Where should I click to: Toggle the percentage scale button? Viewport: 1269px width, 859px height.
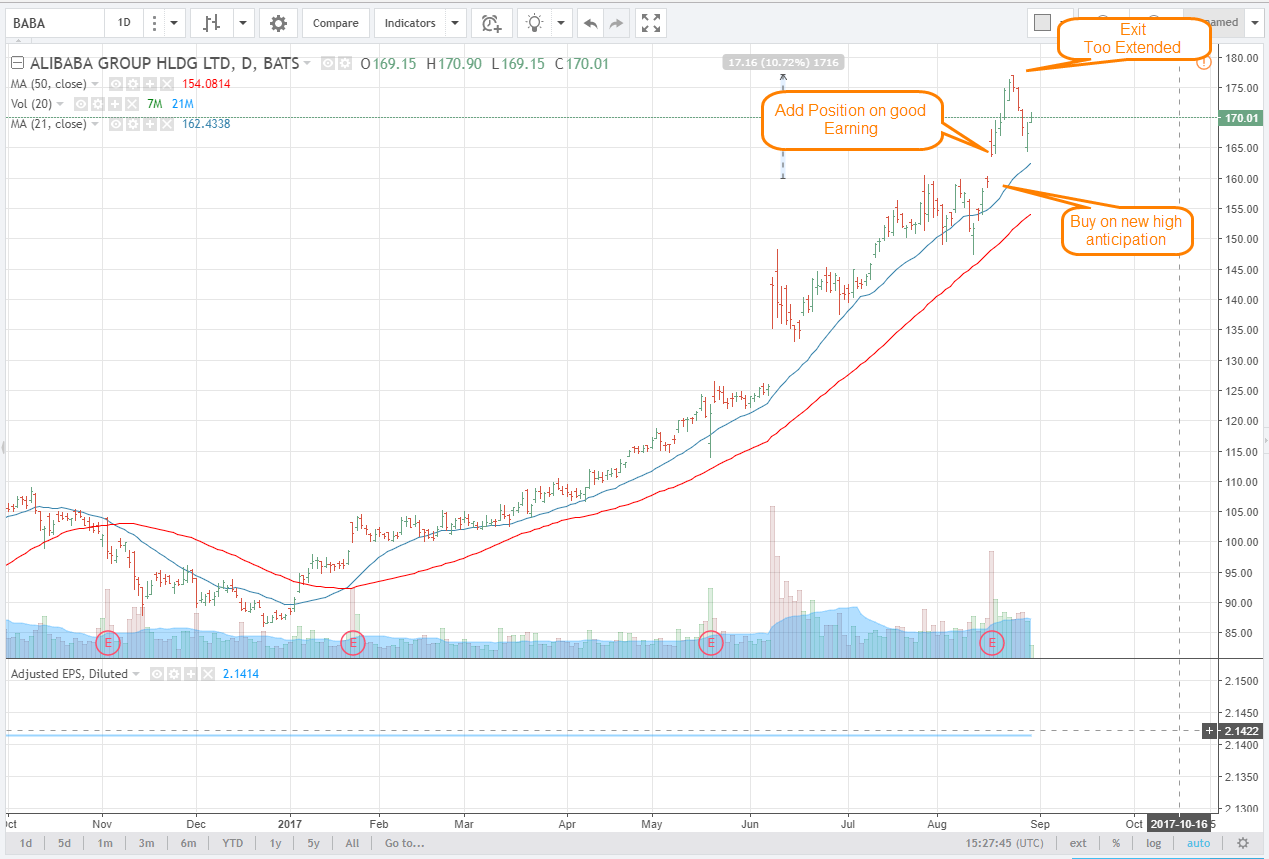pos(1116,843)
